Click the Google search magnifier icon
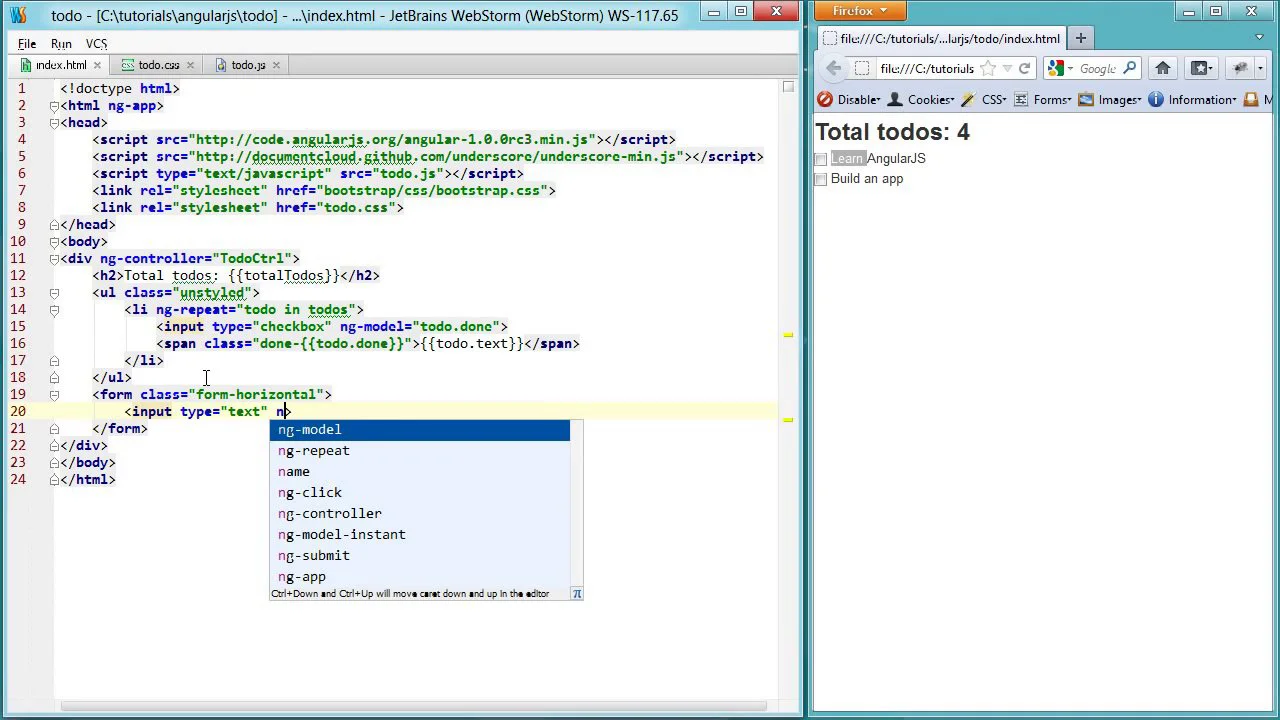Viewport: 1280px width, 720px height. [1130, 68]
